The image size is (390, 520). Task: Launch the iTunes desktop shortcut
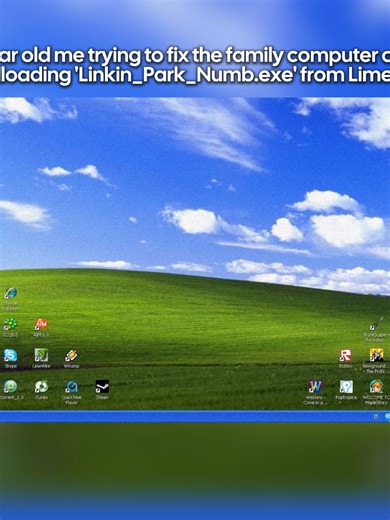[41, 387]
